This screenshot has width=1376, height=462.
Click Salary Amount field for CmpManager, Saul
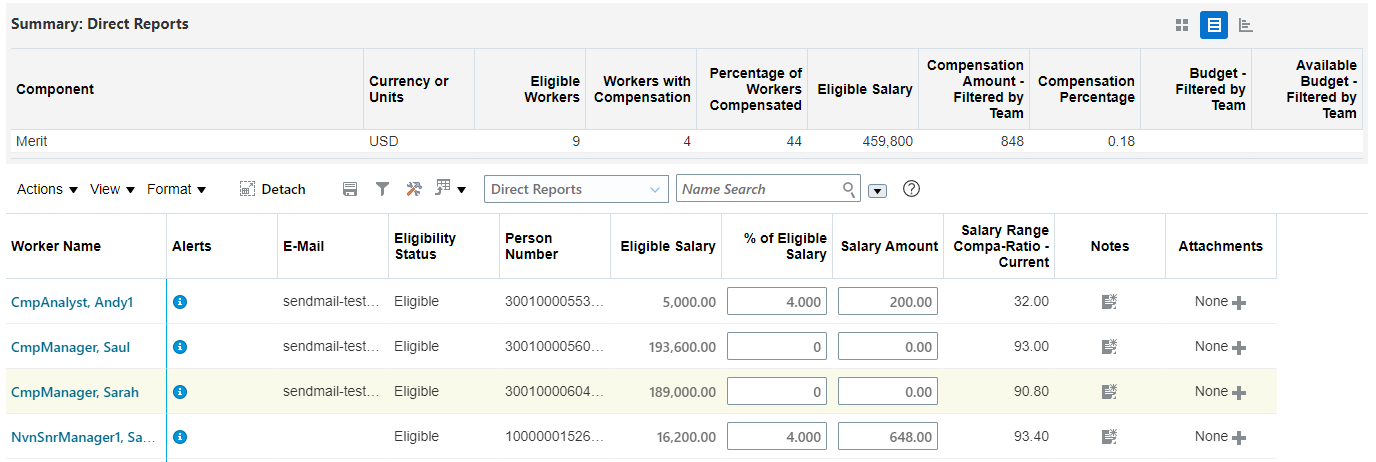[x=887, y=347]
